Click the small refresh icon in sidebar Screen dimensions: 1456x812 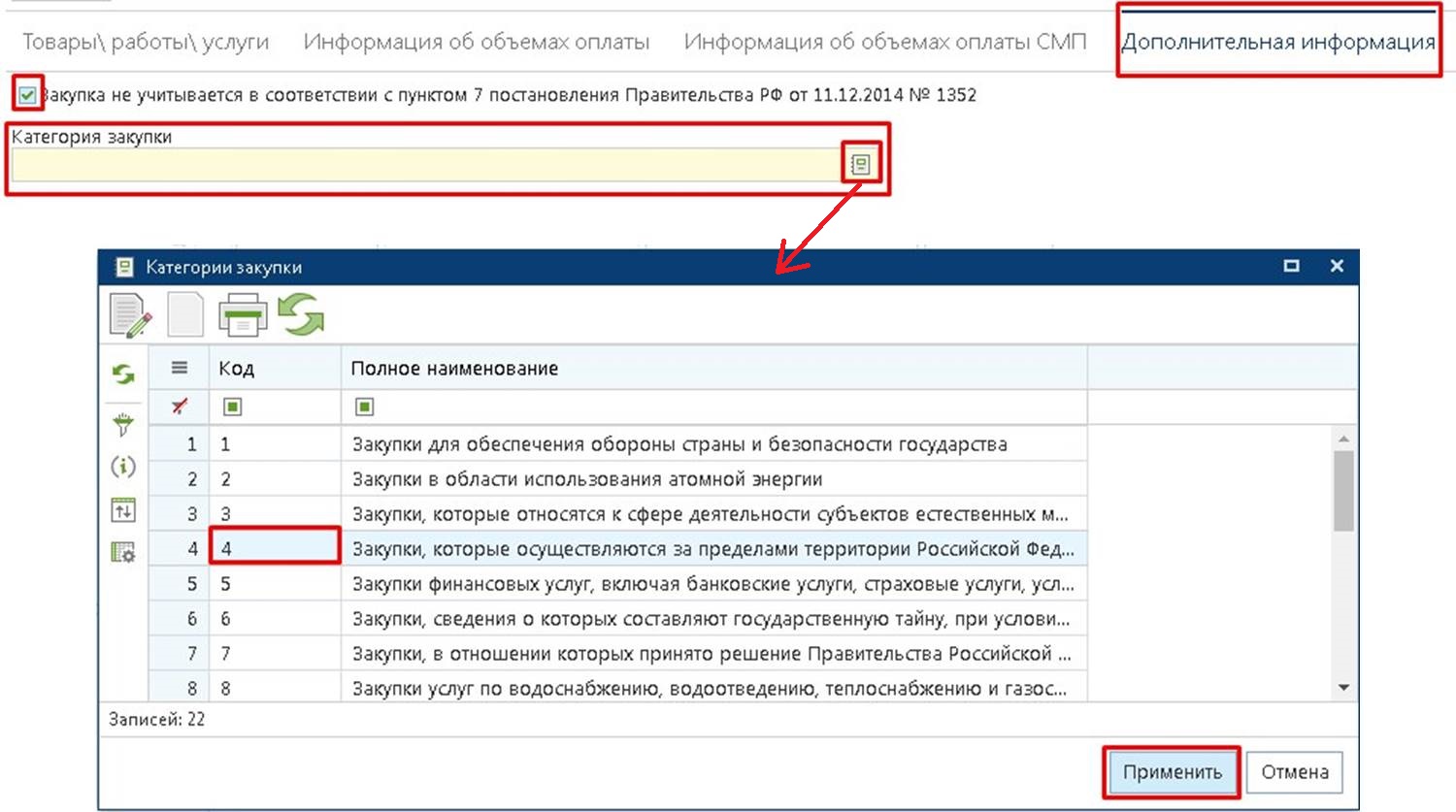tap(123, 374)
